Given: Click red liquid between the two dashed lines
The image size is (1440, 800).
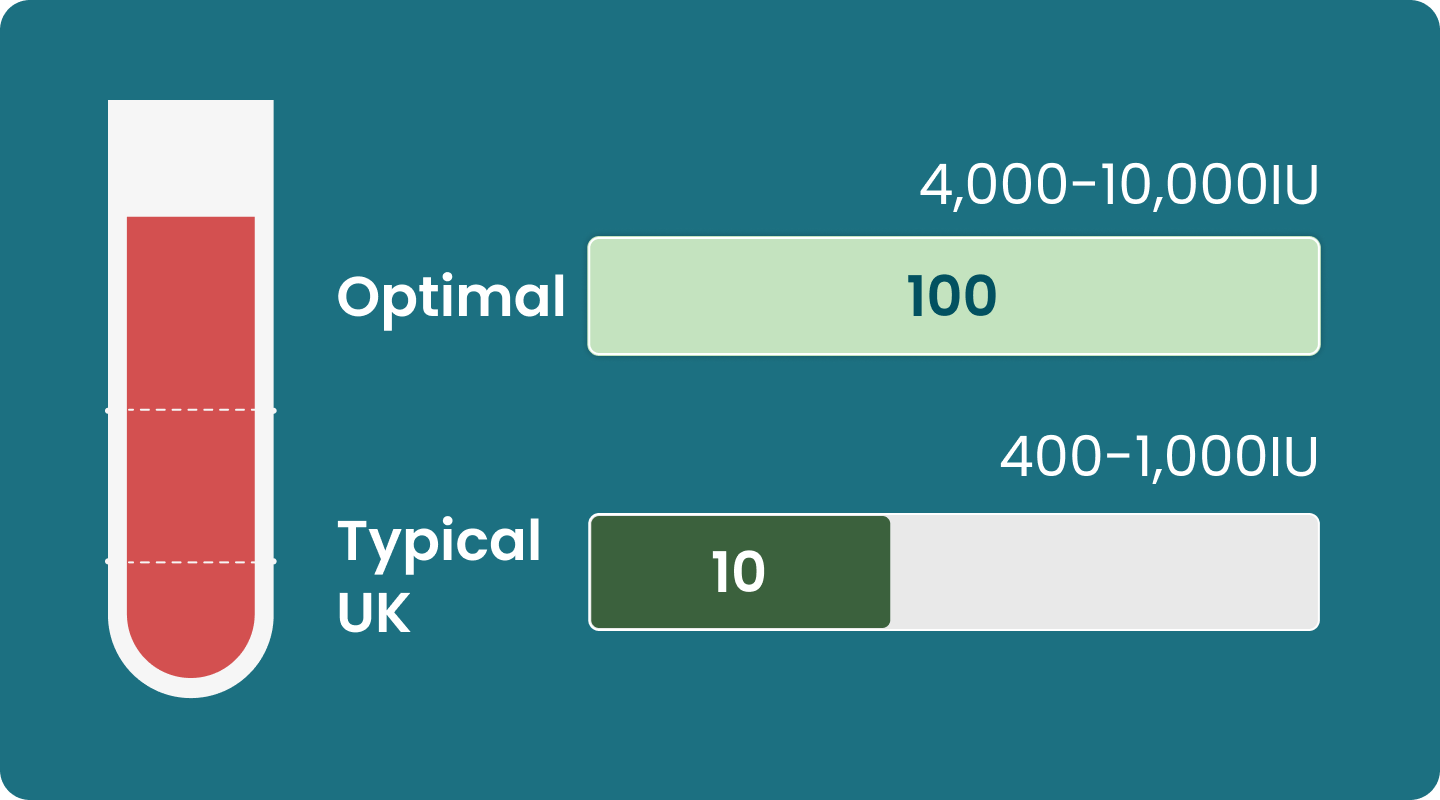Looking at the screenshot, I should [190, 486].
